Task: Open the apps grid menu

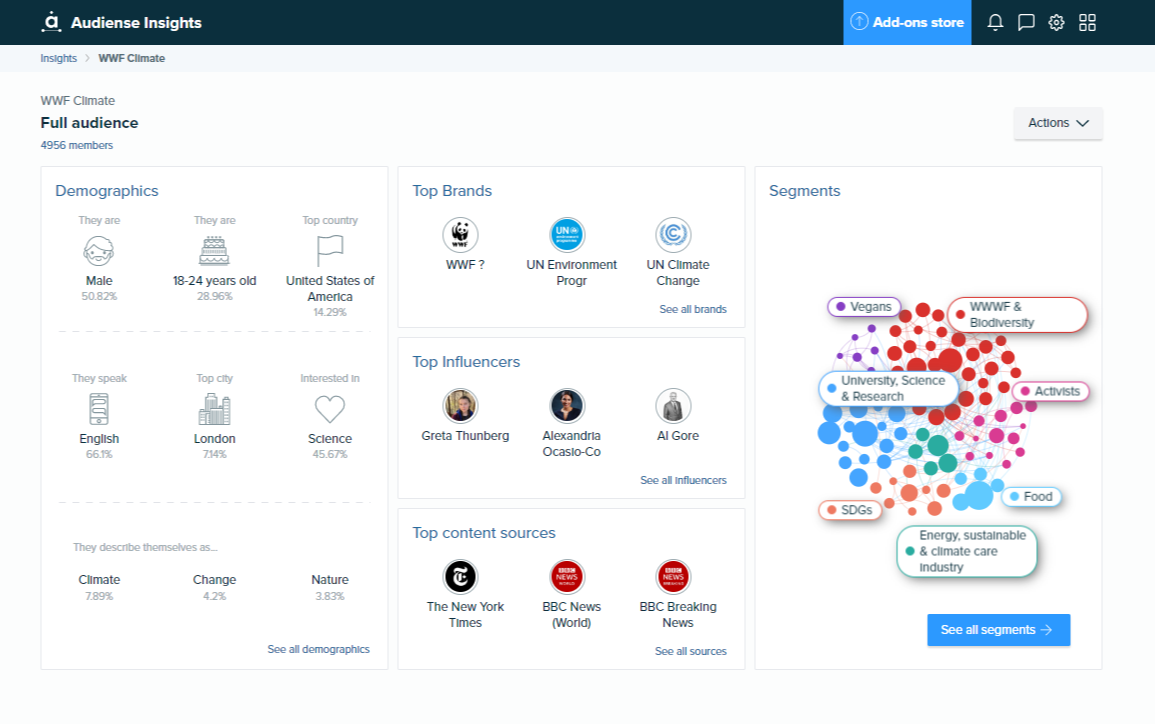Action: 1087,22
